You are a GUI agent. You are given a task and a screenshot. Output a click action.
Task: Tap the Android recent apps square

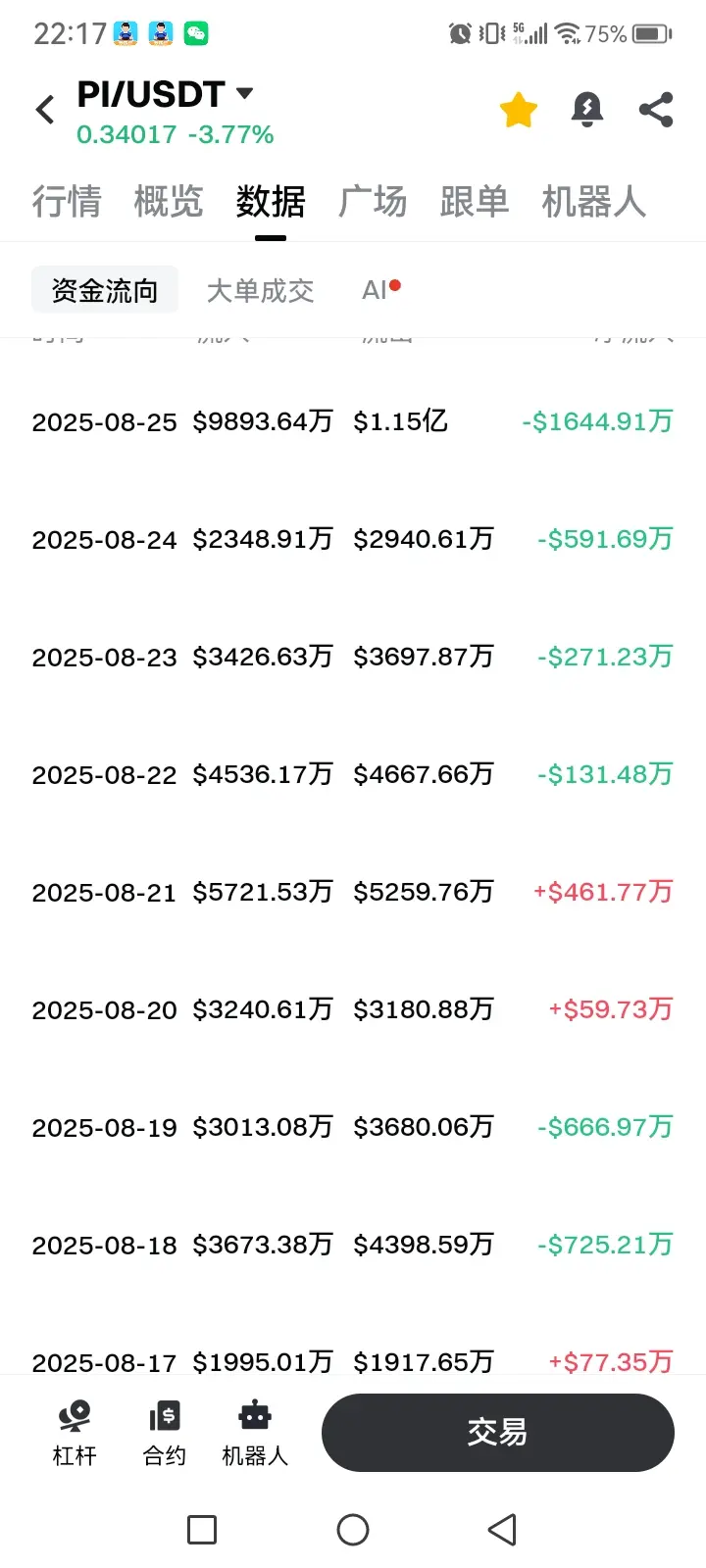tap(202, 1530)
